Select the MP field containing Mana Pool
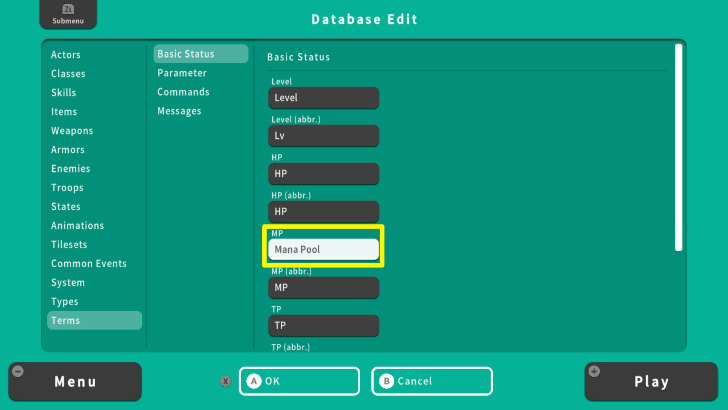The height and width of the screenshot is (410, 728). point(324,250)
